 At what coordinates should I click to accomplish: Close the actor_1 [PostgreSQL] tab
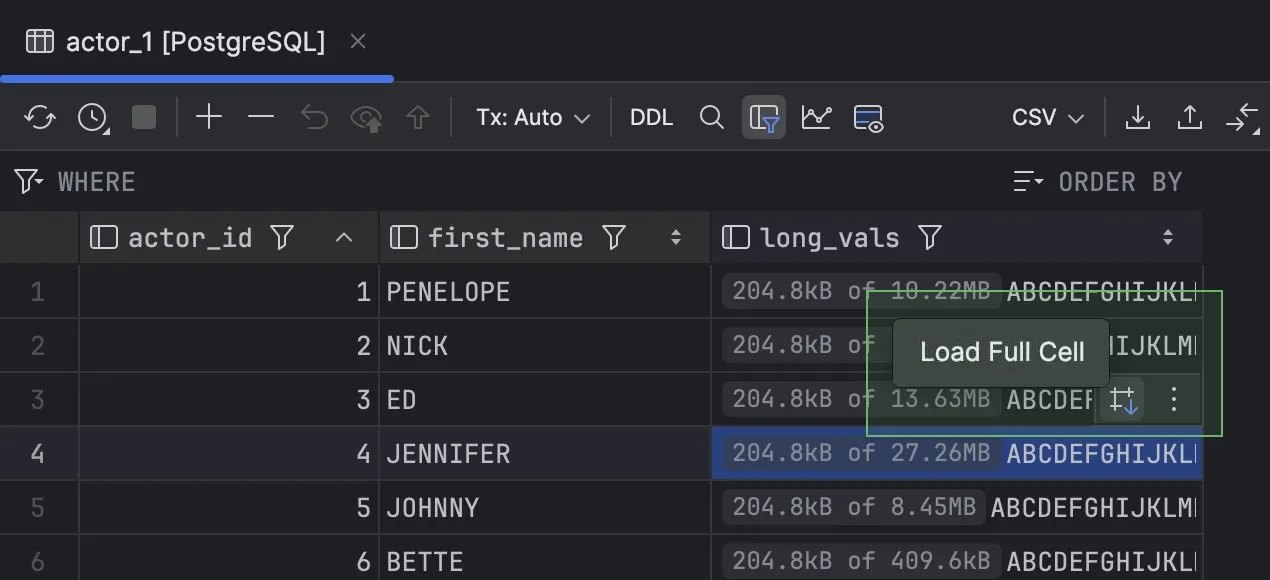tap(358, 42)
